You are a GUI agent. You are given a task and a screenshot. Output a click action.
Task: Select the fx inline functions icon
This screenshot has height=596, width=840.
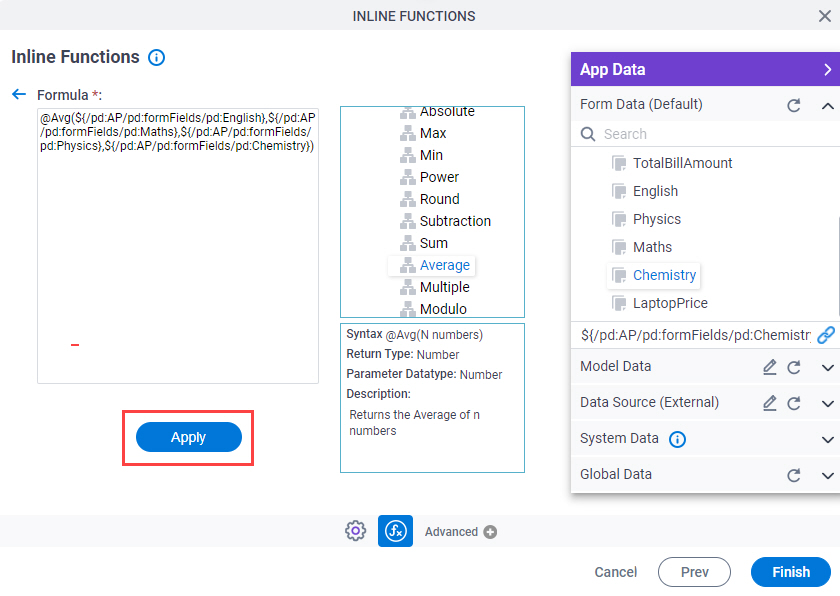coord(395,531)
